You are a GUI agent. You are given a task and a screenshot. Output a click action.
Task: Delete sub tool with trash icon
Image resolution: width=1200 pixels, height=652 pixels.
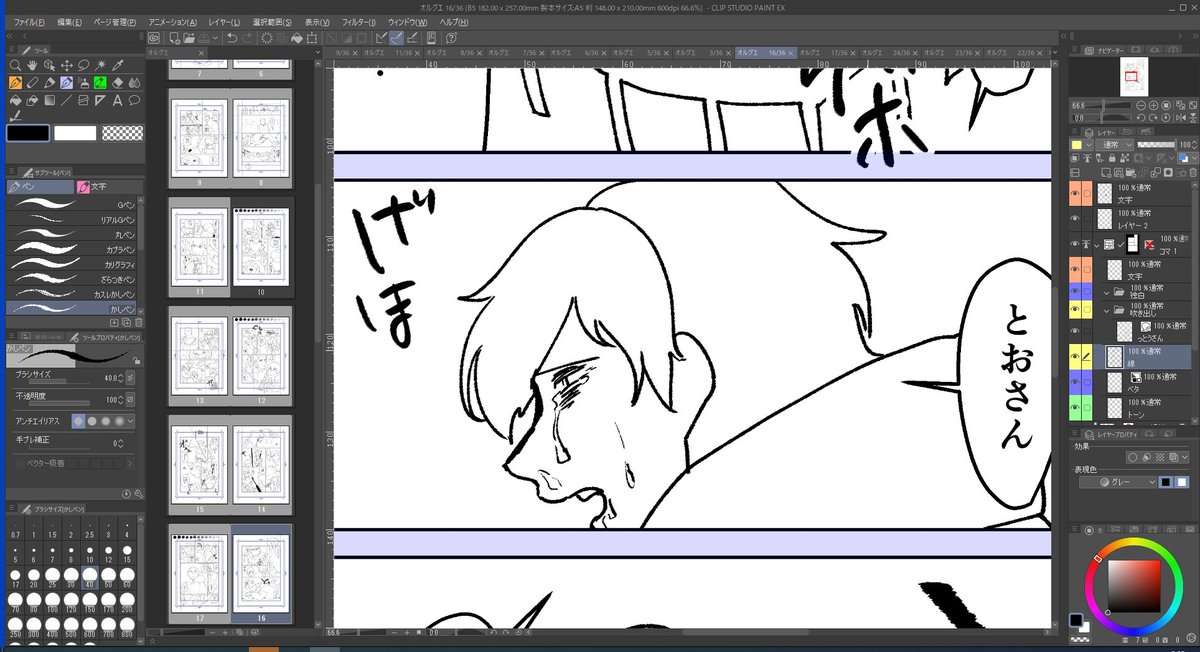coord(139,322)
